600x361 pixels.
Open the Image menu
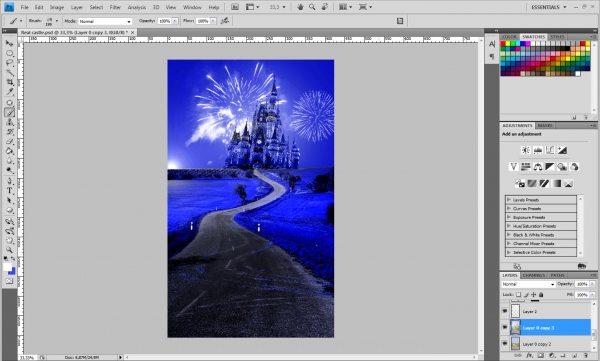click(x=57, y=7)
